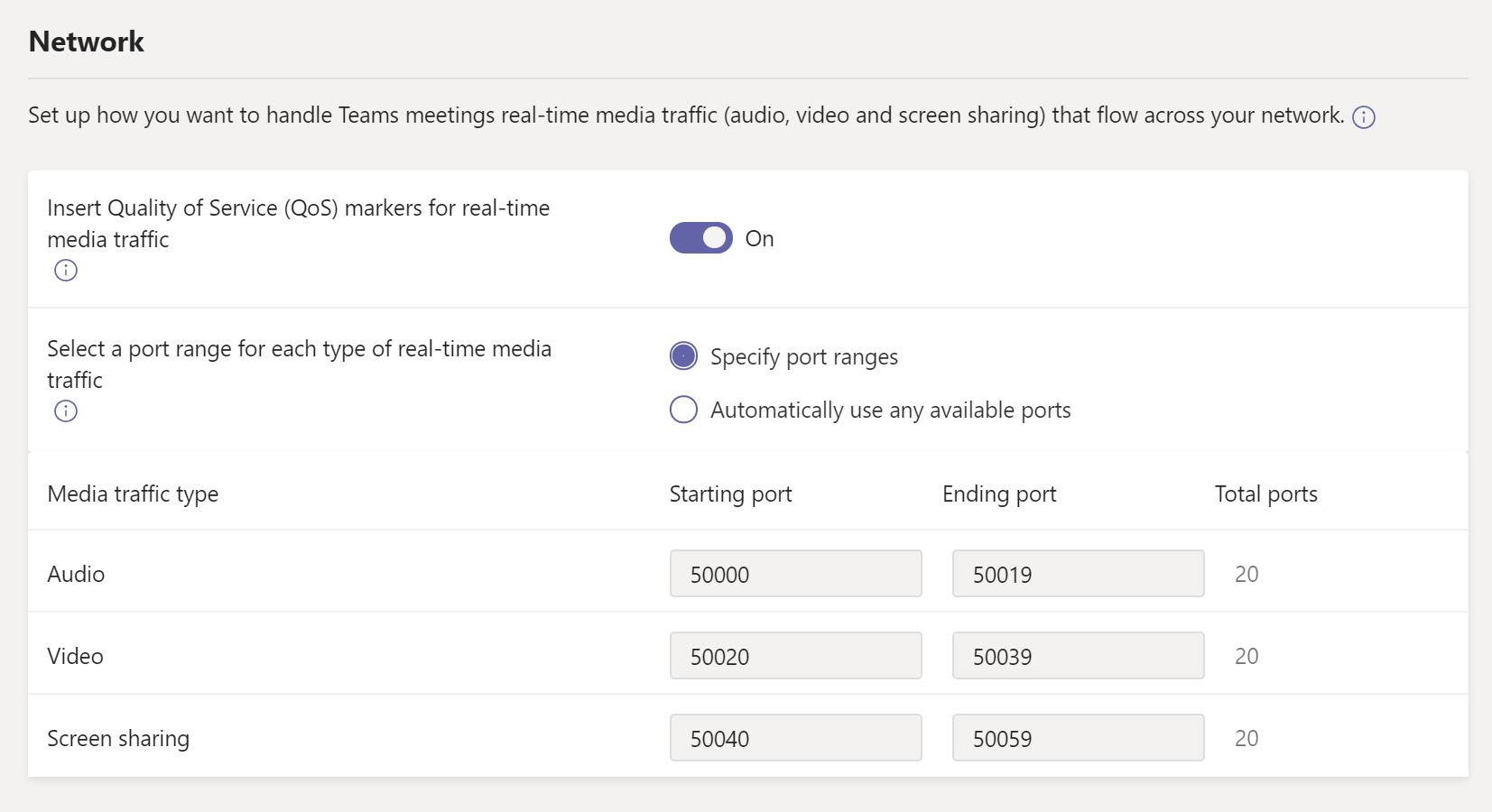The width and height of the screenshot is (1492, 812).
Task: Focus the Video starting port field
Action: click(795, 656)
